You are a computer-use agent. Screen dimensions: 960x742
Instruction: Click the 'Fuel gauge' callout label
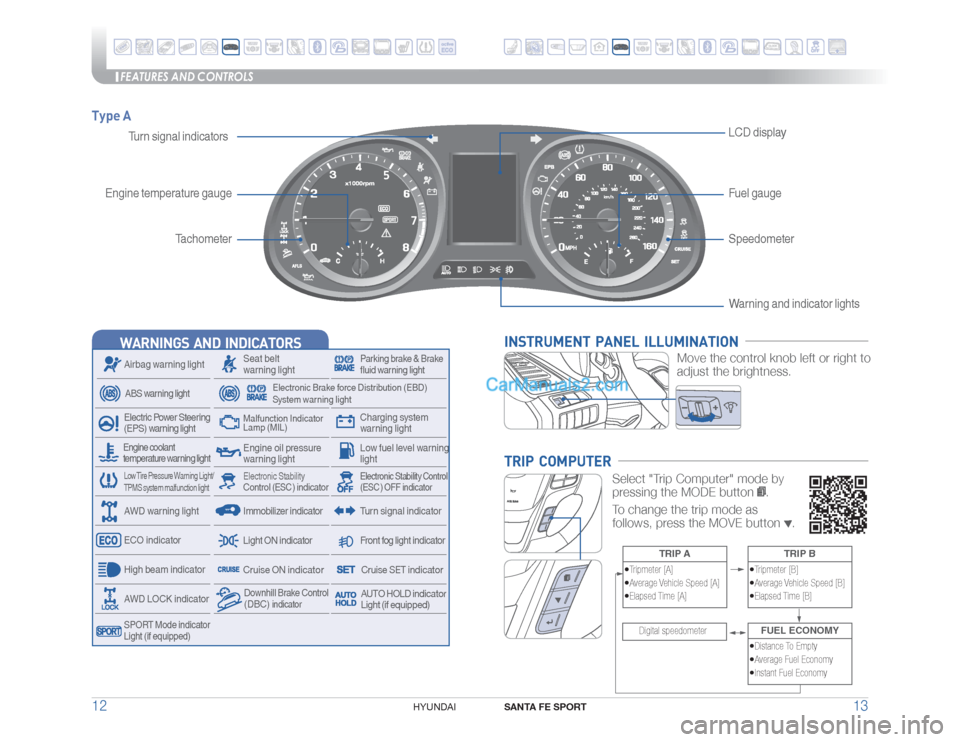[x=755, y=193]
